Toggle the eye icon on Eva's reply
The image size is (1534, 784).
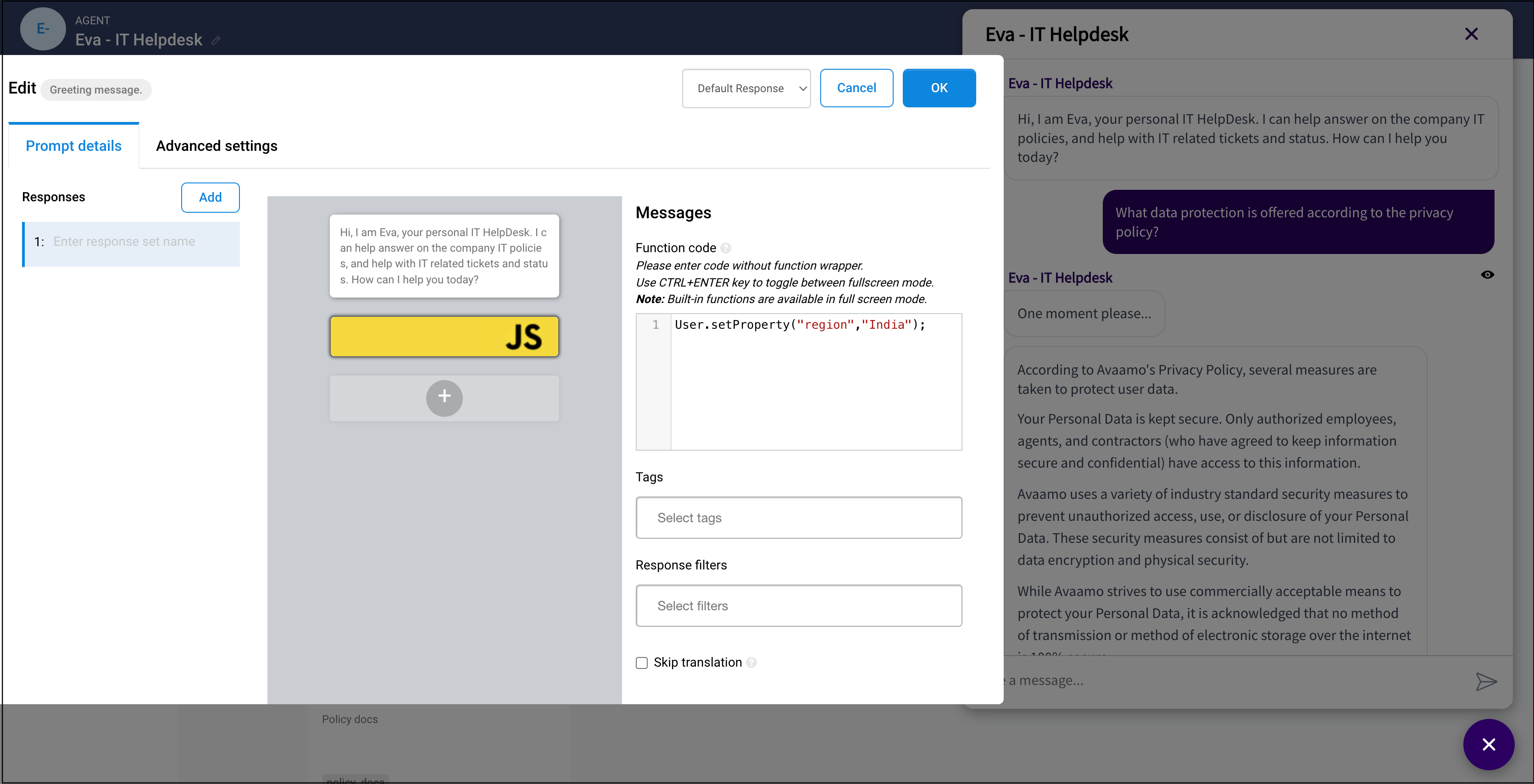click(x=1487, y=275)
